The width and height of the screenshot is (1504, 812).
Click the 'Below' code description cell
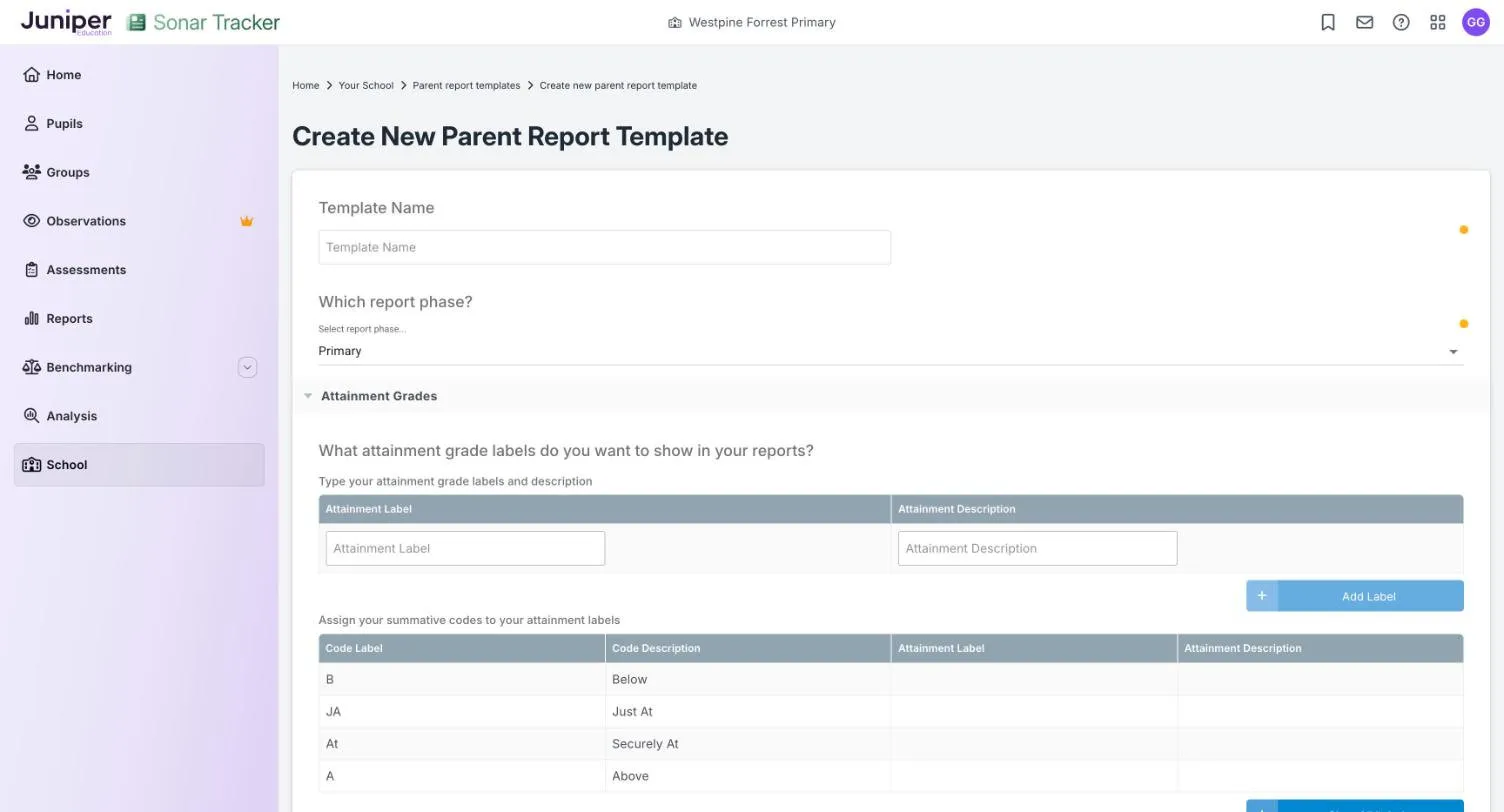pyautogui.click(x=748, y=680)
